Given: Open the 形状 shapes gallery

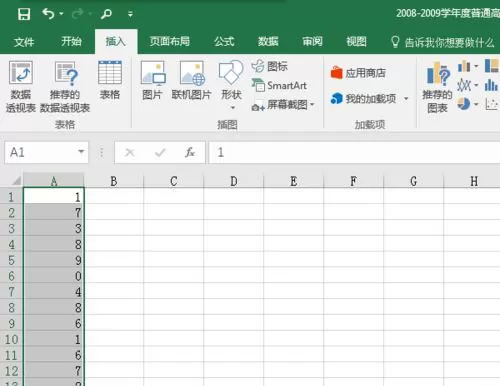Looking at the screenshot, I should [x=231, y=80].
